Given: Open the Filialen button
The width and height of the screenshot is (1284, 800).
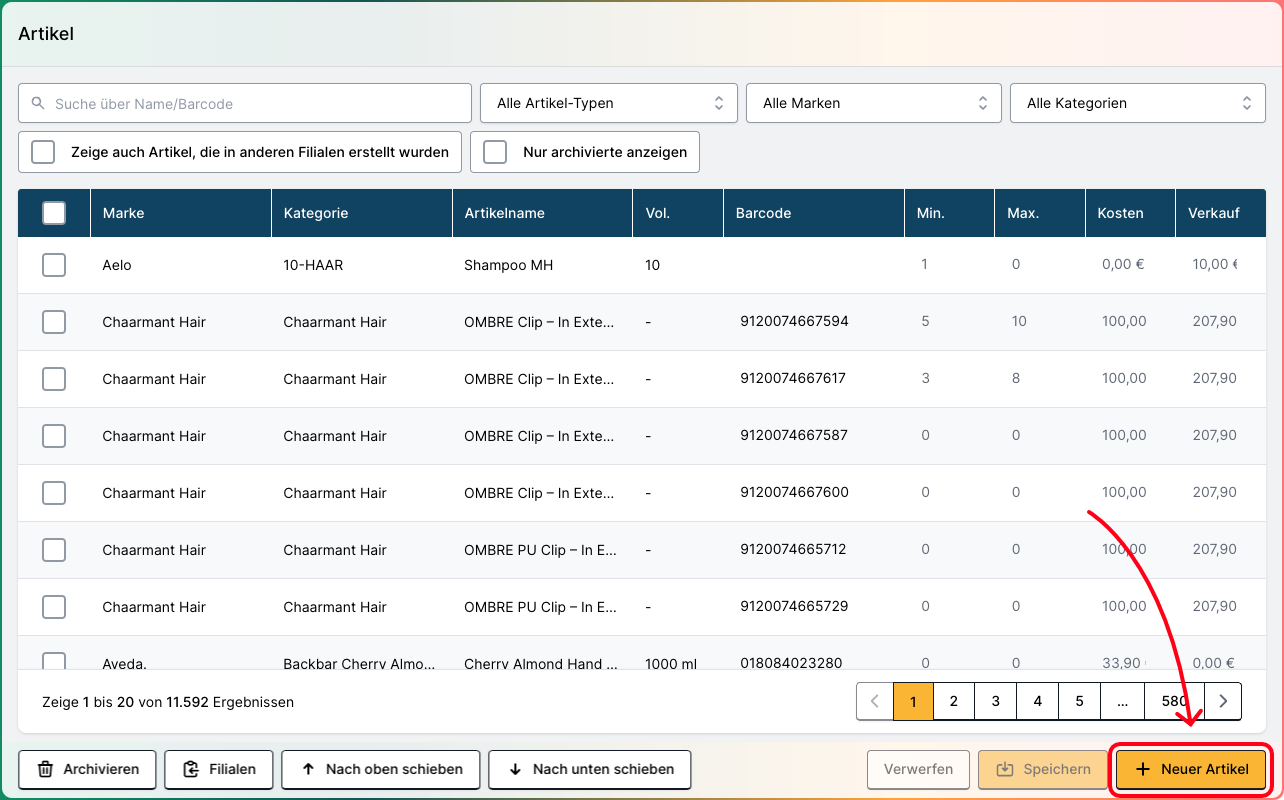Looking at the screenshot, I should (218, 769).
